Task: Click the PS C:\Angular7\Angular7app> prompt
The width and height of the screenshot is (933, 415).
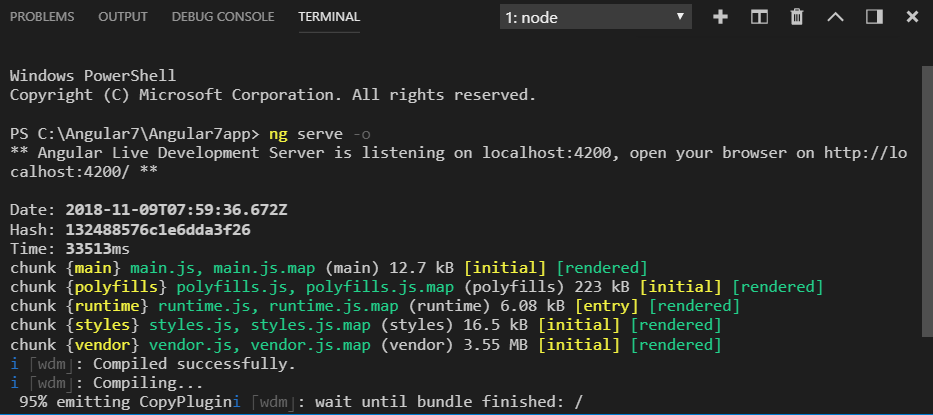Action: tap(134, 133)
